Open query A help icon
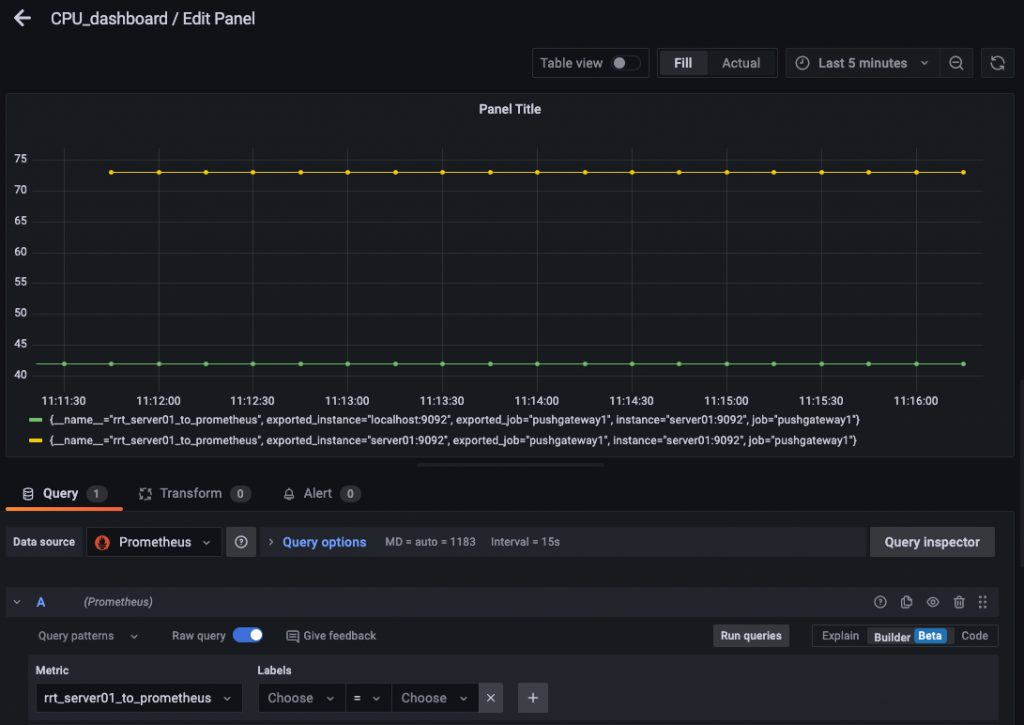Image resolution: width=1024 pixels, height=725 pixels. click(x=880, y=602)
